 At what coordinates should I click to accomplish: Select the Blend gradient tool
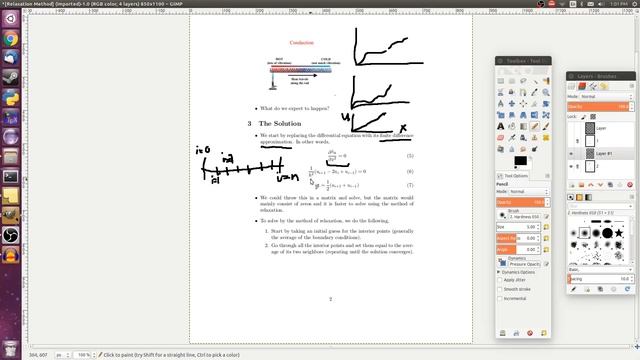pos(523,127)
